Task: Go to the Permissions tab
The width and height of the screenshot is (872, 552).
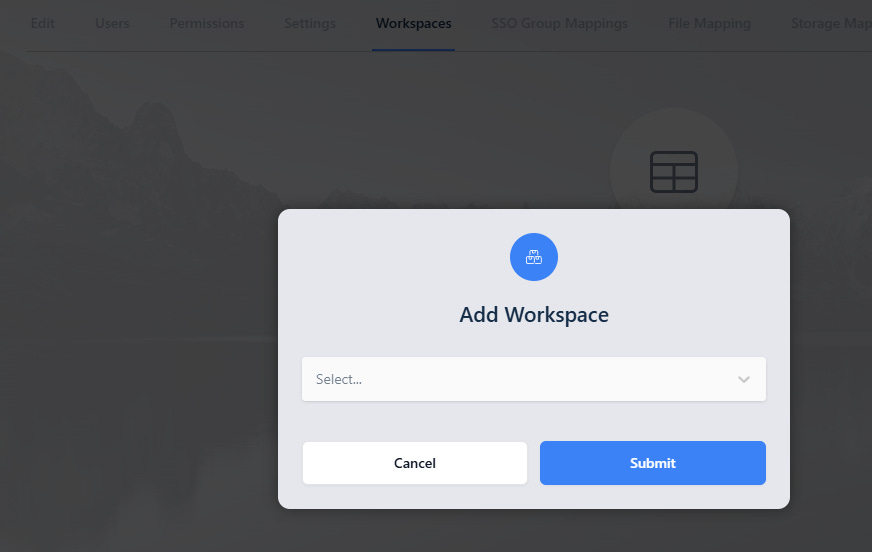Action: pyautogui.click(x=207, y=23)
